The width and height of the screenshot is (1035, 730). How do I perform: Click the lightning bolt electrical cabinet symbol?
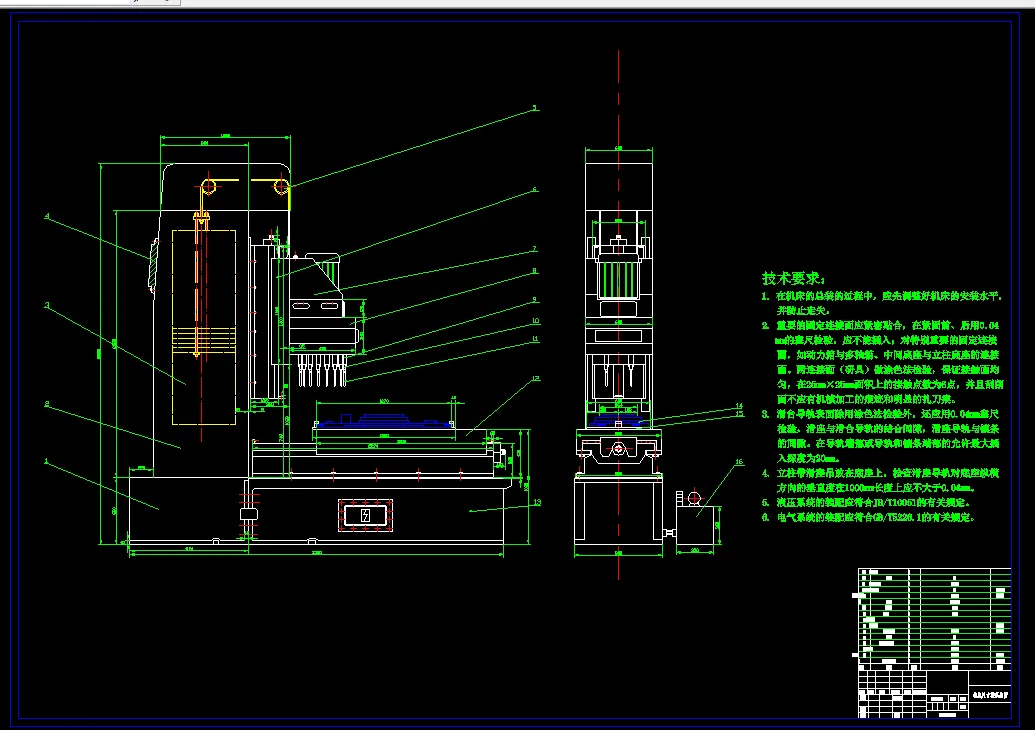pos(366,515)
